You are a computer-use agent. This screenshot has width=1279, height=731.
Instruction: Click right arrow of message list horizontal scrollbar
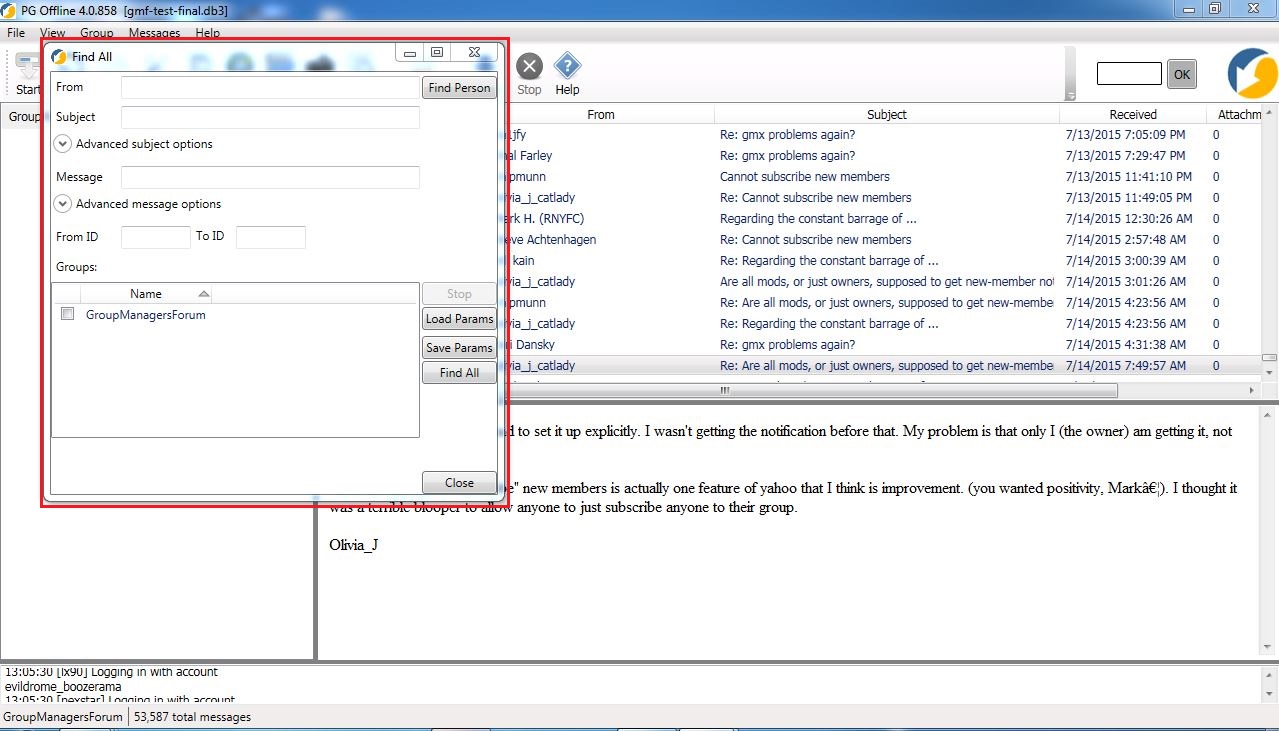pyautogui.click(x=1252, y=390)
